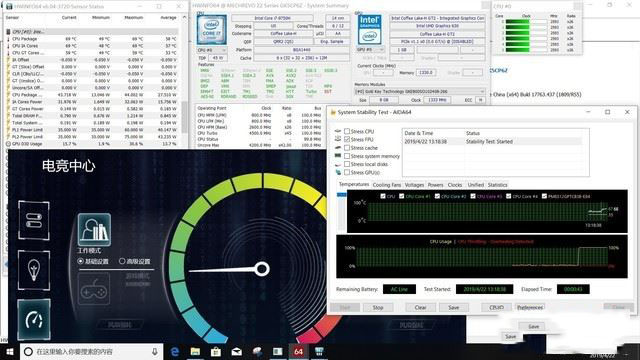Open the CPU #0 selector dropdown in HWiNFO

click(211, 50)
